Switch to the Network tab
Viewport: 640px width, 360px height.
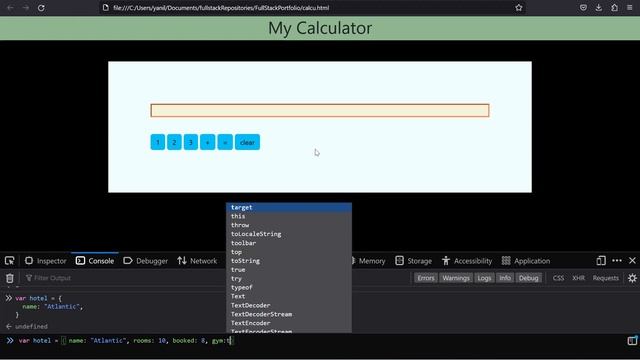[x=197, y=261]
